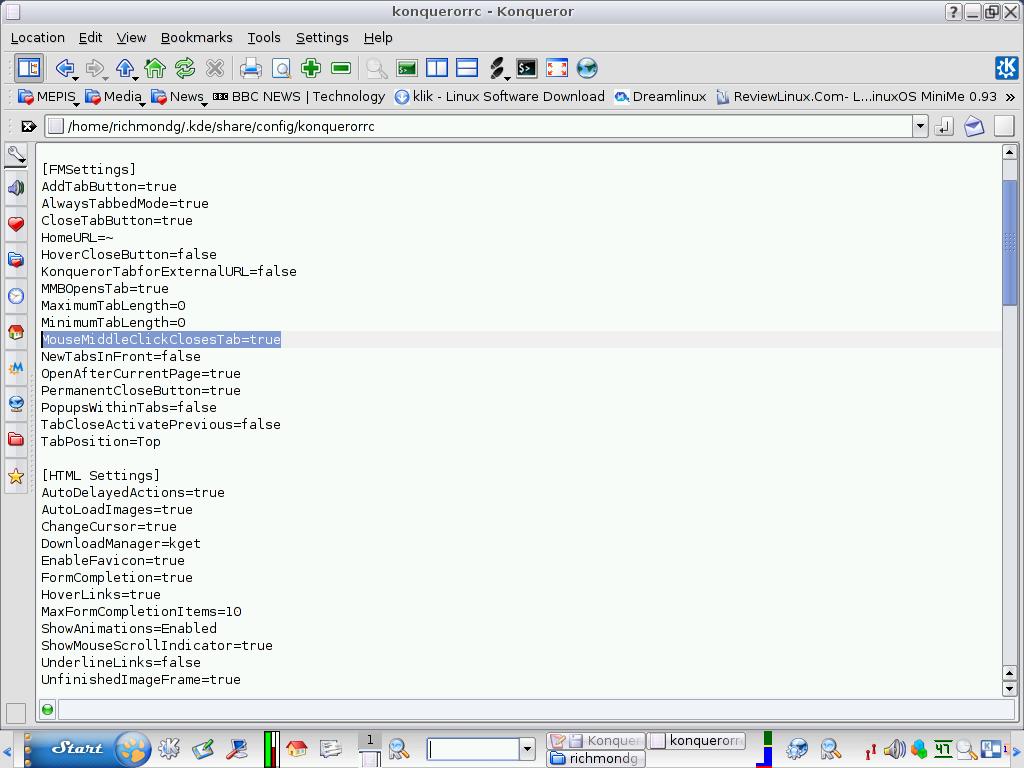Click the vertical scrollbar thumb
1024x768 pixels.
coord(1009,242)
